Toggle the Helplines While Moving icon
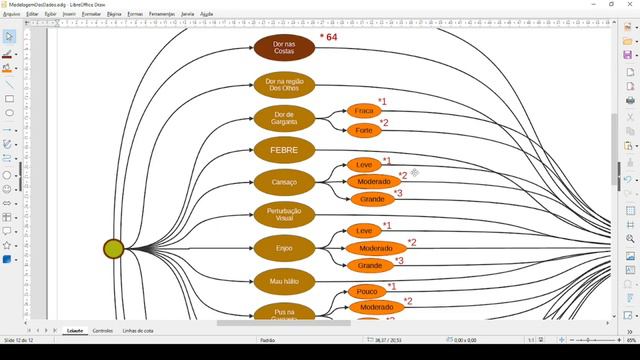The width and height of the screenshot is (640, 360). pos(630,225)
